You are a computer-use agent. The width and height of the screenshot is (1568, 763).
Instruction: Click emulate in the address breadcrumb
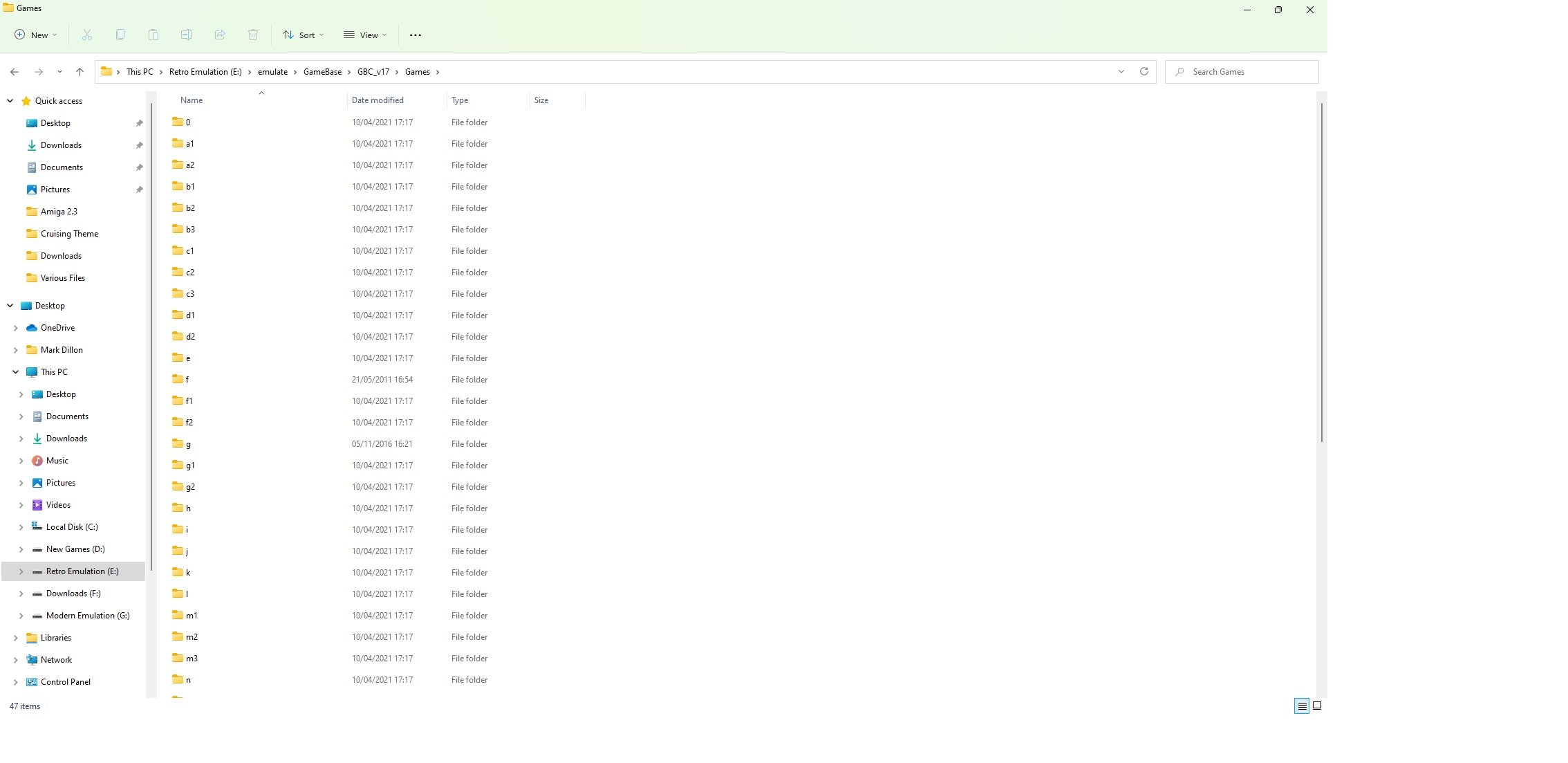click(272, 72)
